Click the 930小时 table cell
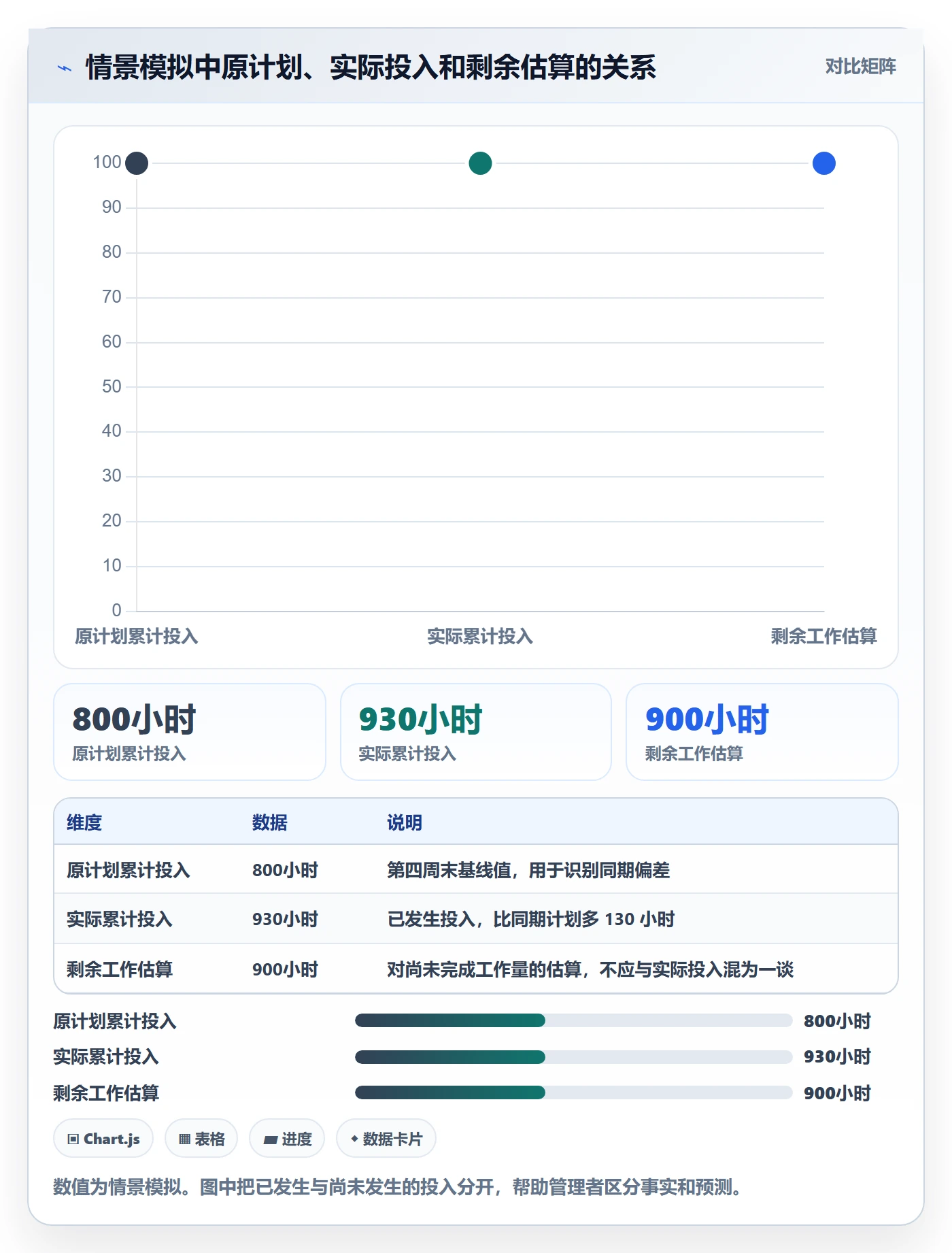This screenshot has width=952, height=1253. (285, 919)
